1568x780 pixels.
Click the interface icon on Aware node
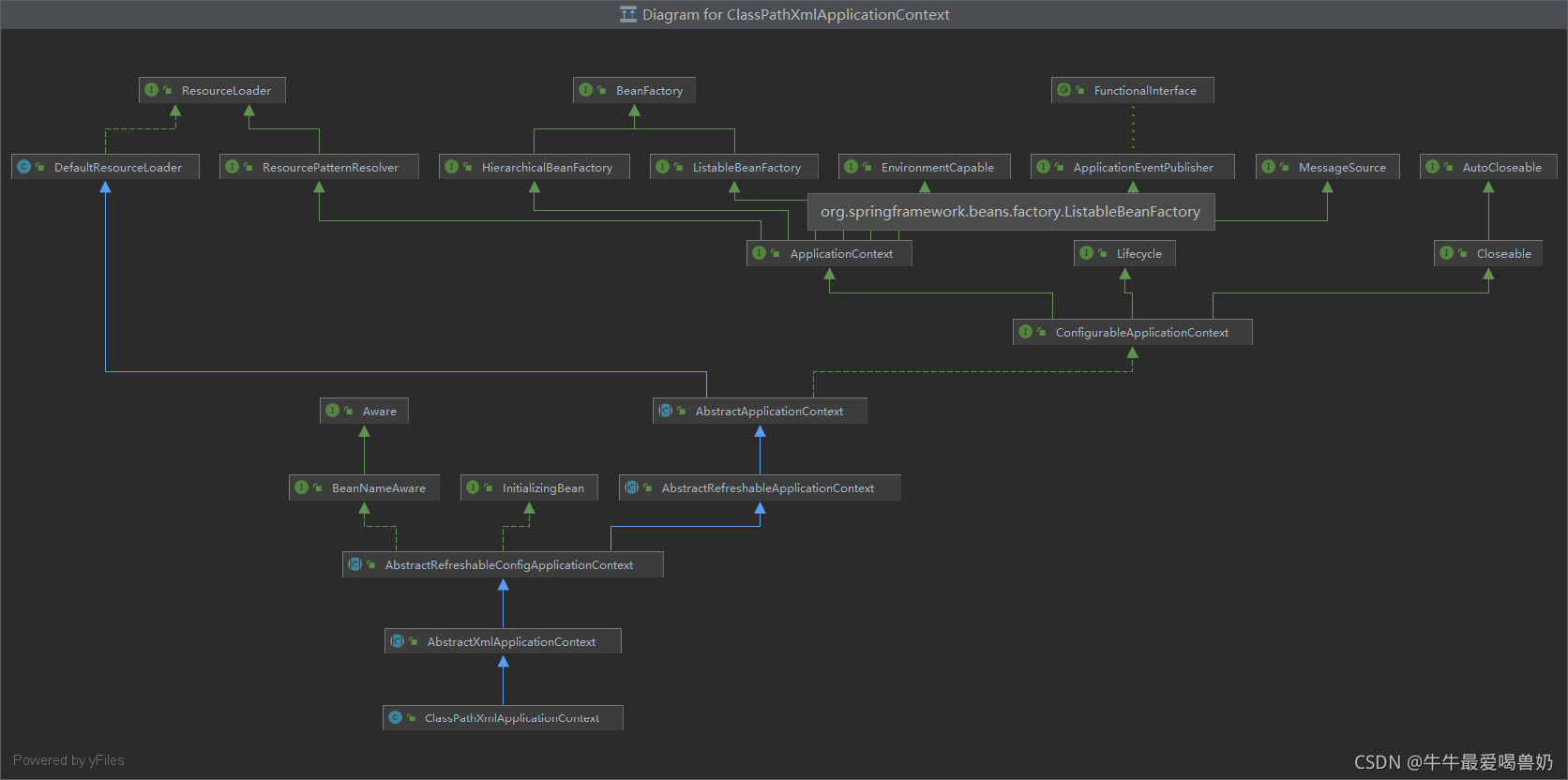(x=333, y=411)
